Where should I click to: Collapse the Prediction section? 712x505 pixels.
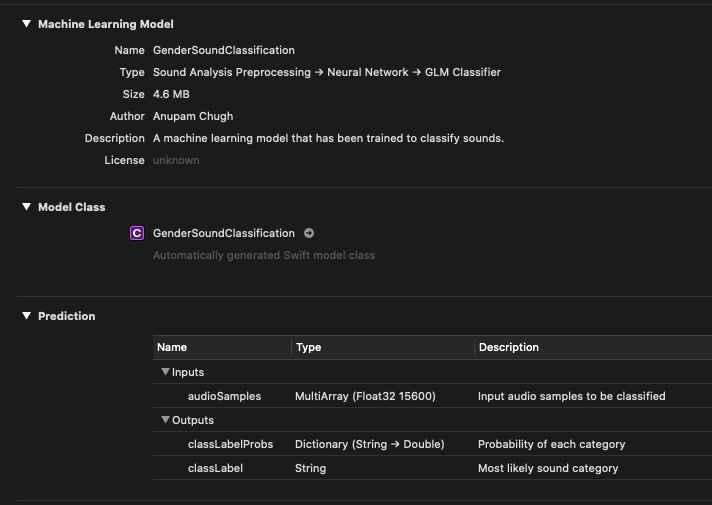[x=26, y=316]
